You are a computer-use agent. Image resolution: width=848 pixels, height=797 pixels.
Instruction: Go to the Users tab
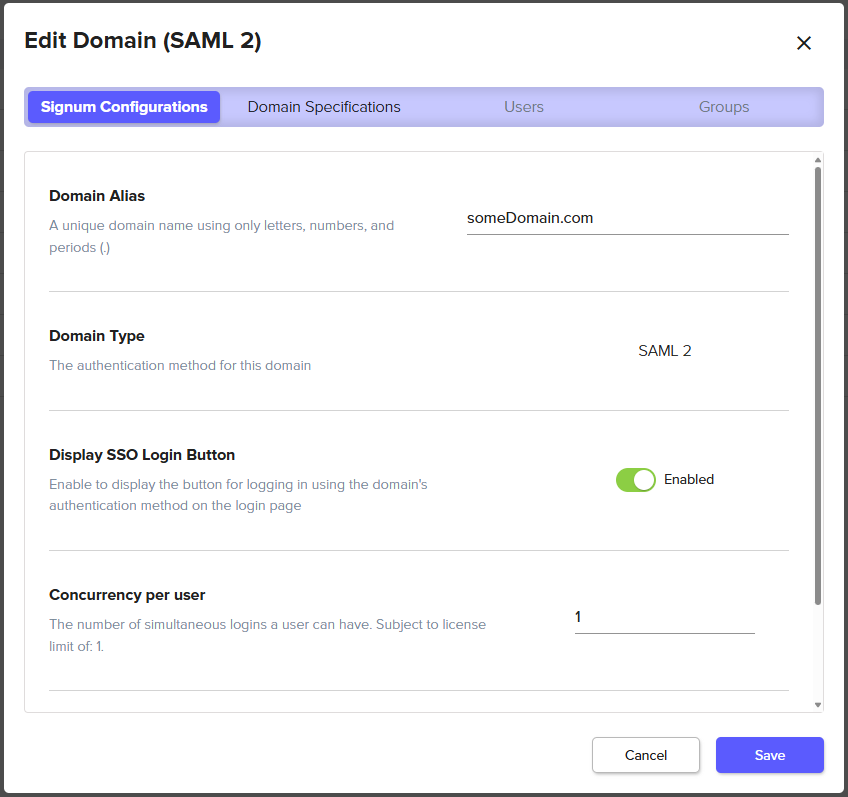pyautogui.click(x=524, y=107)
